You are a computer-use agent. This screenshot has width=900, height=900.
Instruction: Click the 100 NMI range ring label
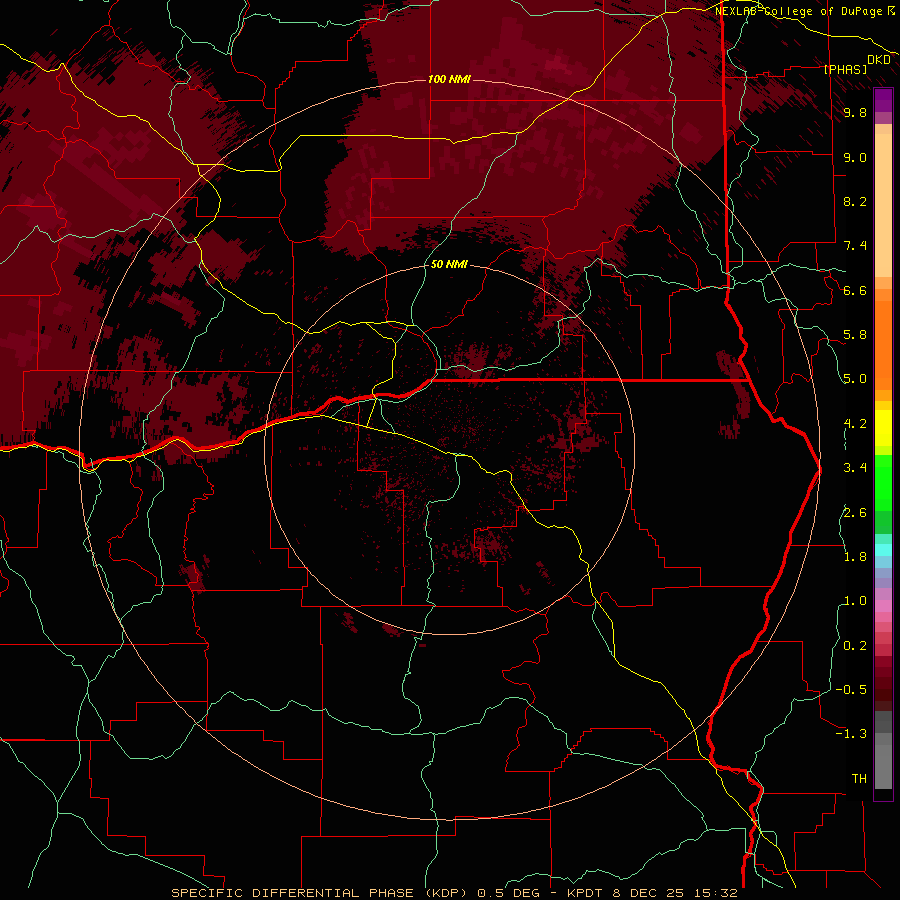pos(449,79)
